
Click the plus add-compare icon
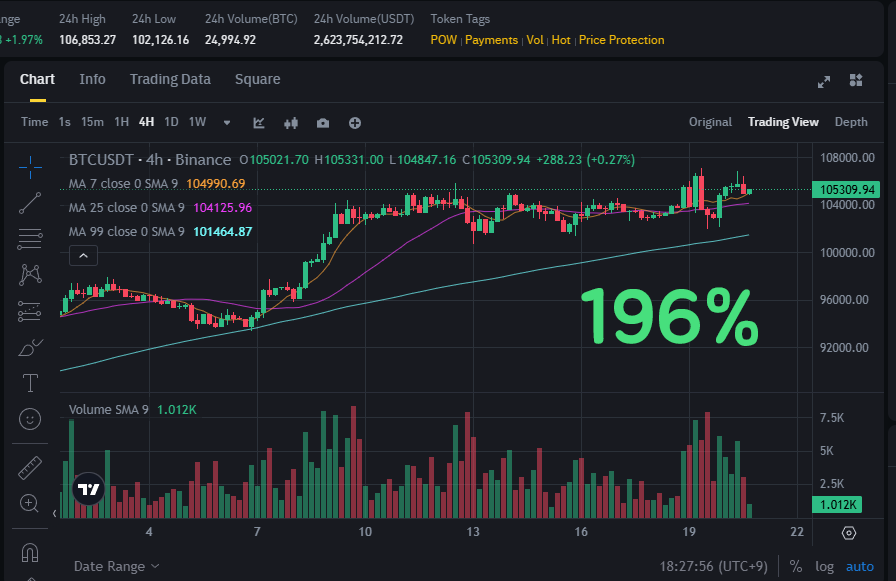coord(355,123)
